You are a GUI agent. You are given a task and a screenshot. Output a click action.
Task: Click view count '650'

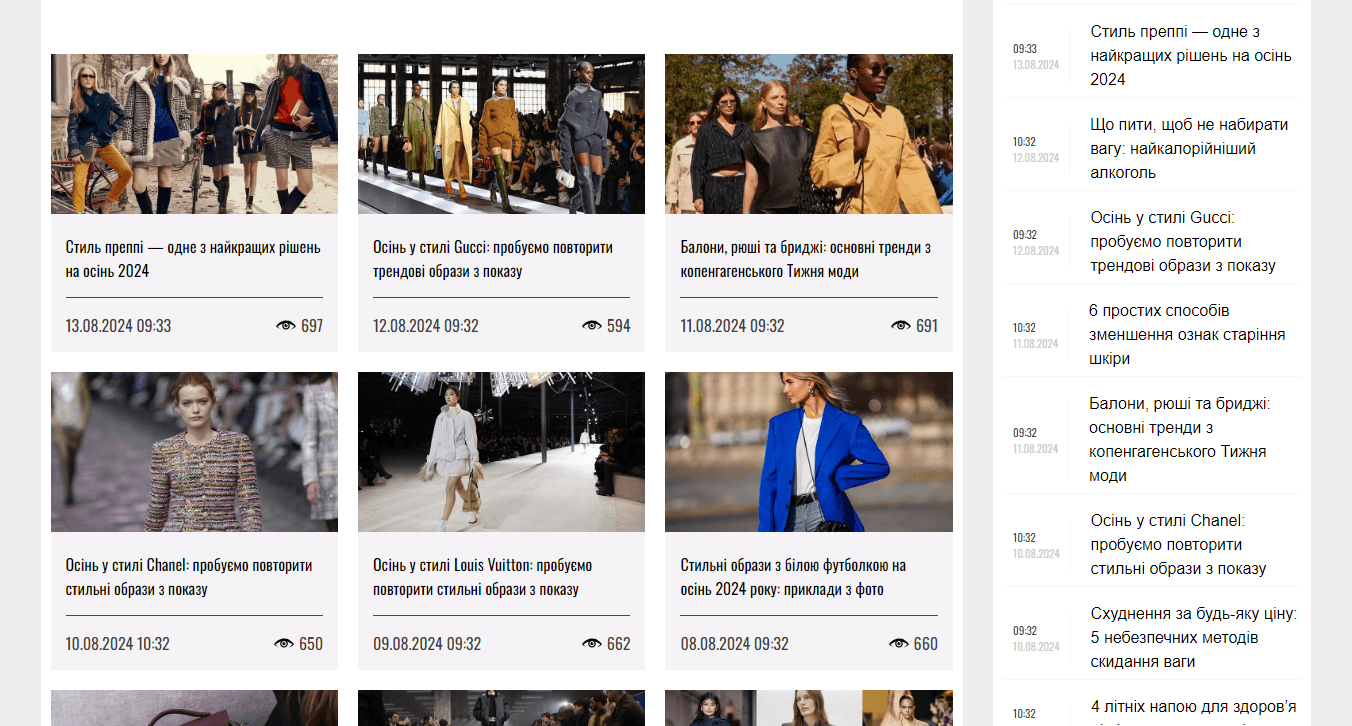tap(311, 644)
